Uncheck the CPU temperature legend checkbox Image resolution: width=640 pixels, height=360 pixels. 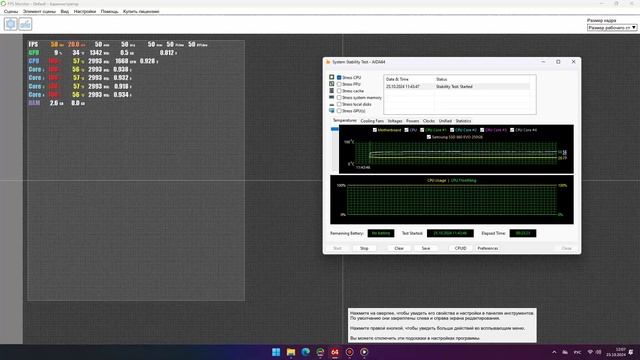point(406,130)
